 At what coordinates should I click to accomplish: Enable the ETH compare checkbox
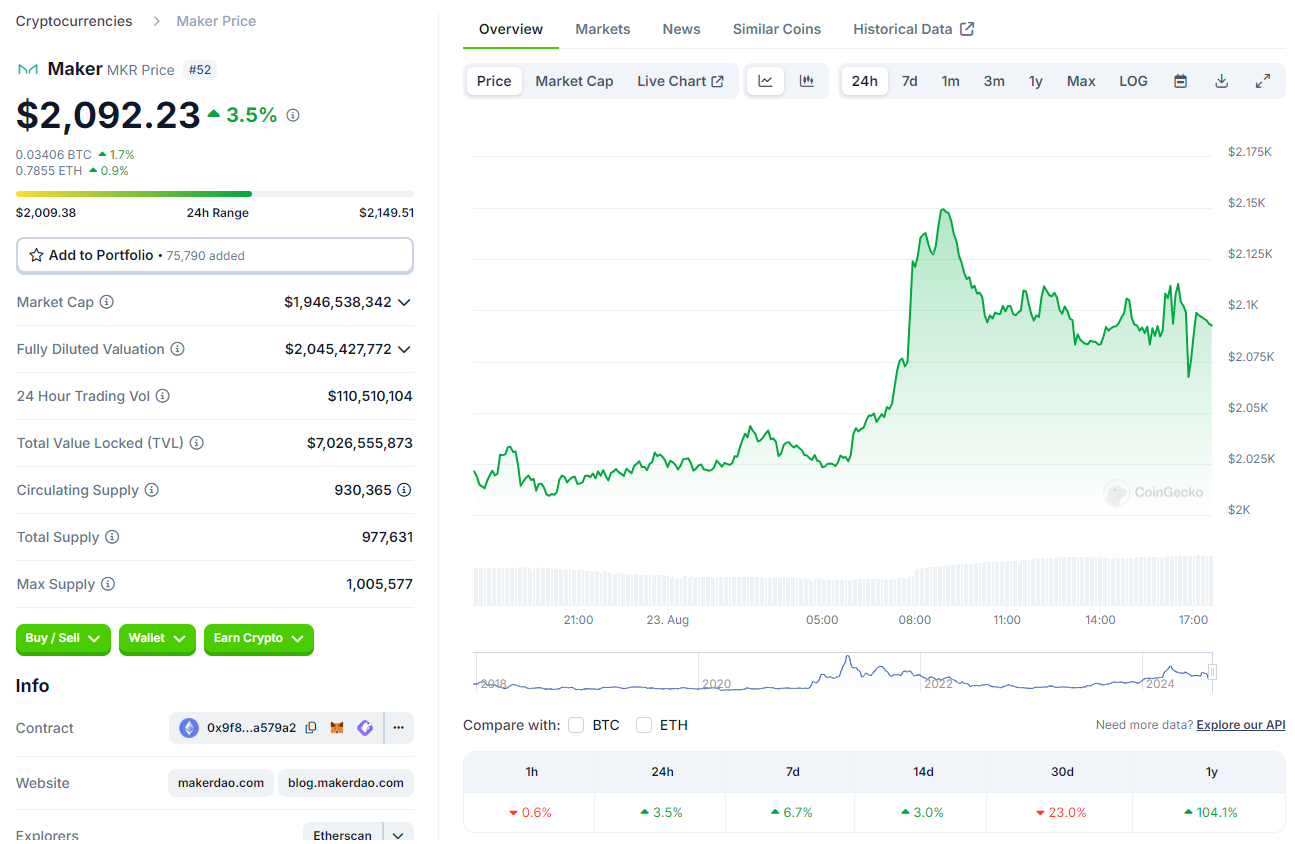pyautogui.click(x=644, y=725)
